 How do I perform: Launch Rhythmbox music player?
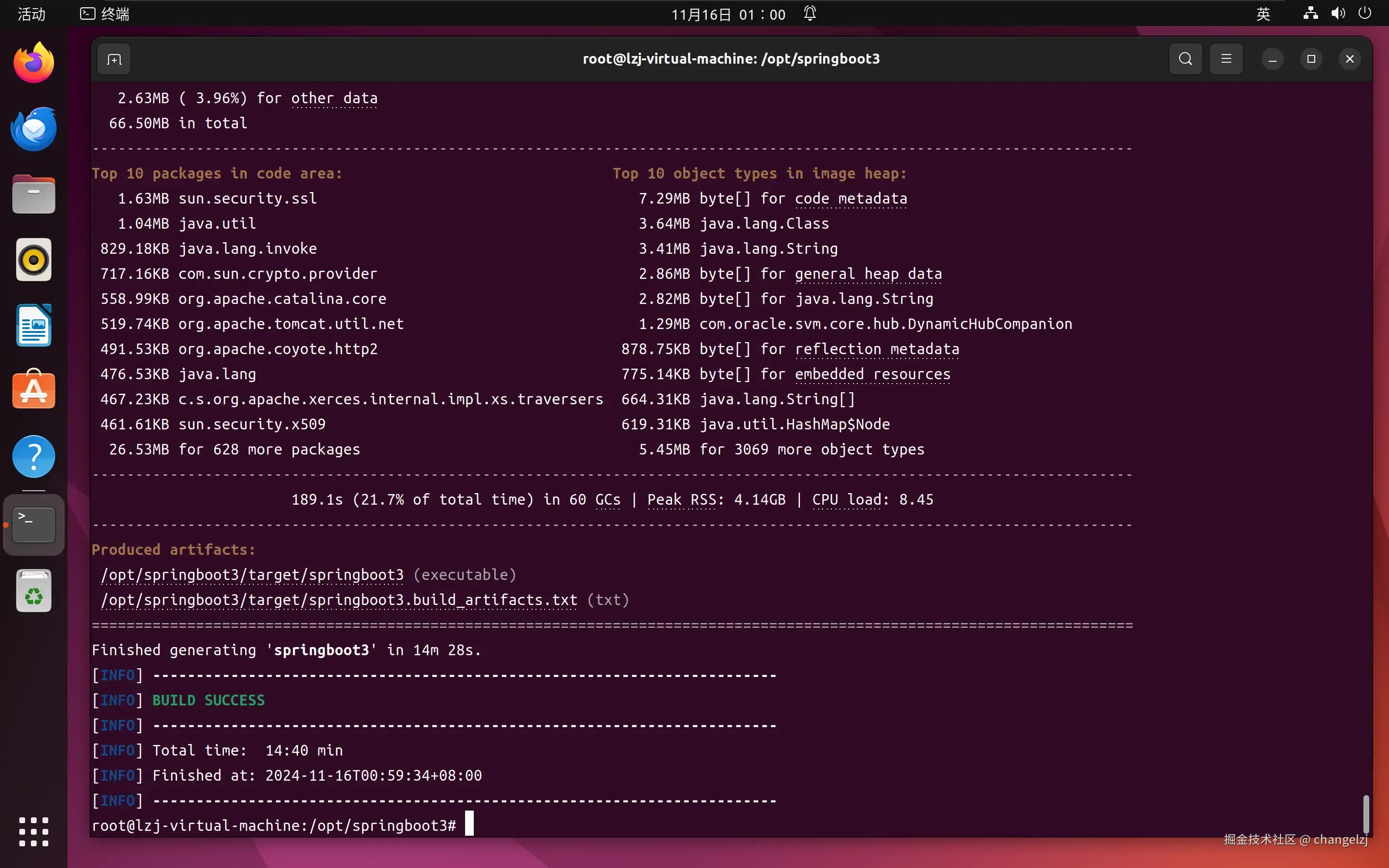tap(34, 260)
